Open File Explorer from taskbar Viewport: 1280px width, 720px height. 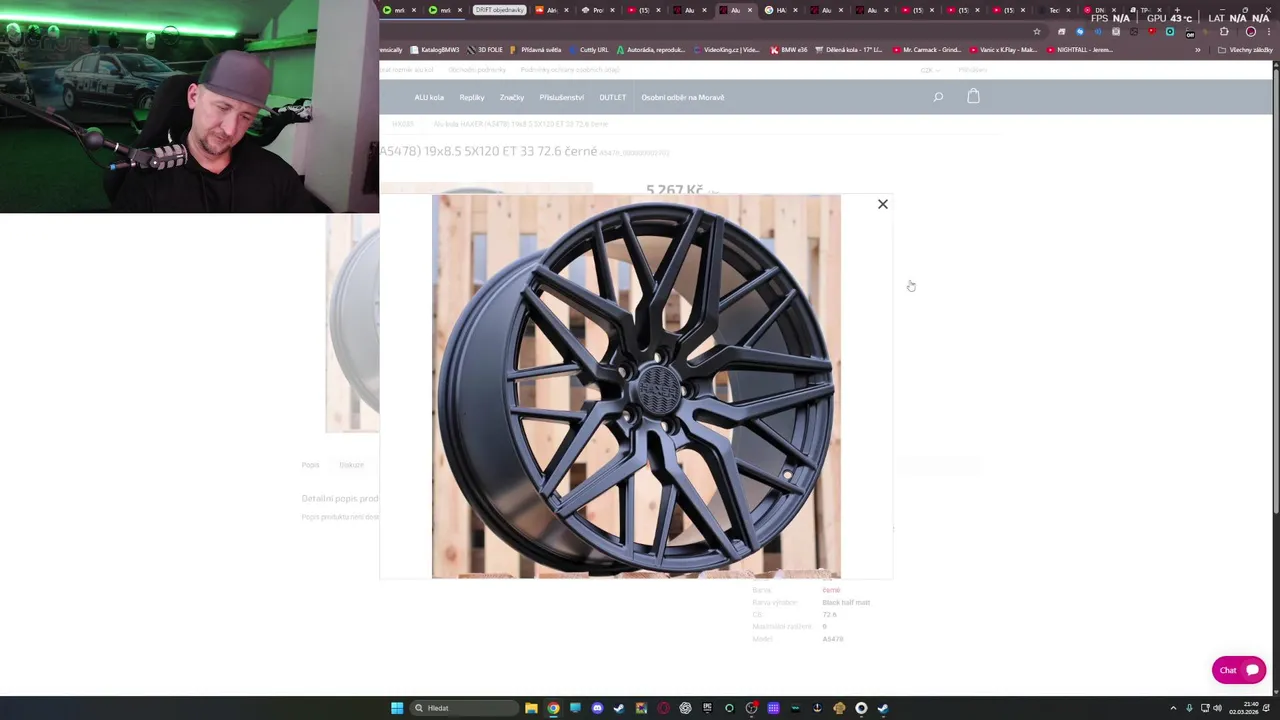pos(531,708)
